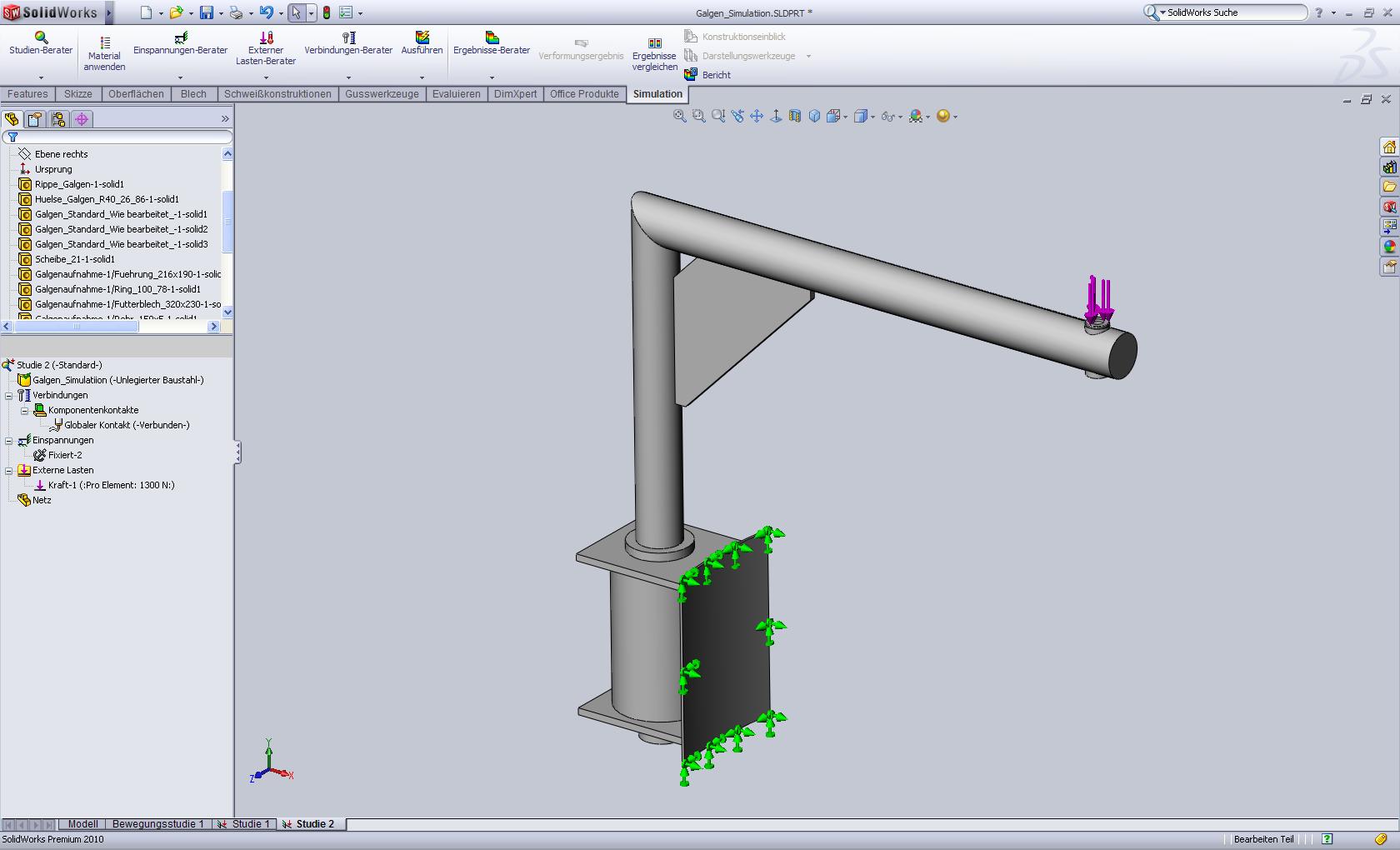Click the Bericht report button
This screenshot has height=850, width=1400.
coord(716,75)
